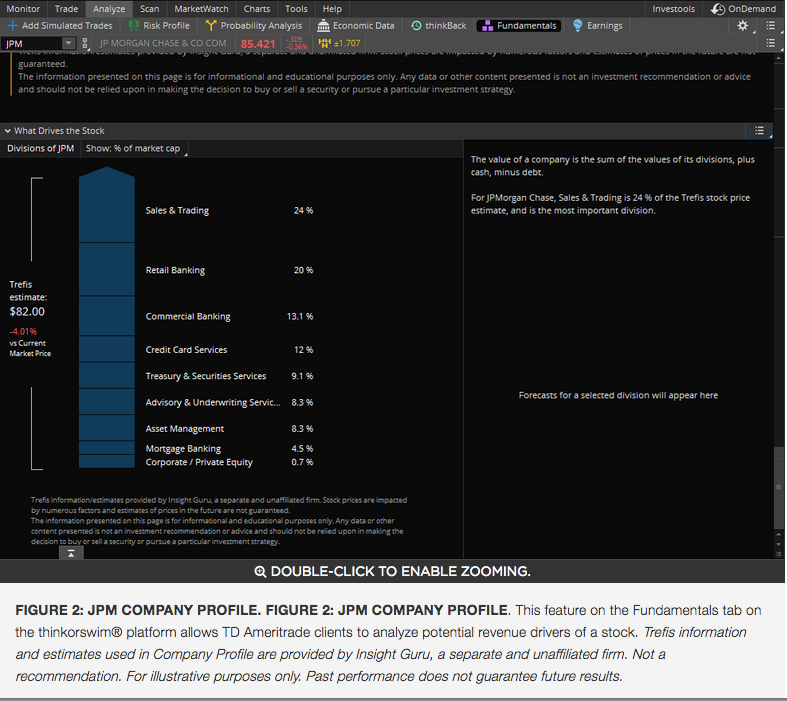Screen dimensions: 787x701
Task: Select the Analyze tab
Action: point(109,9)
